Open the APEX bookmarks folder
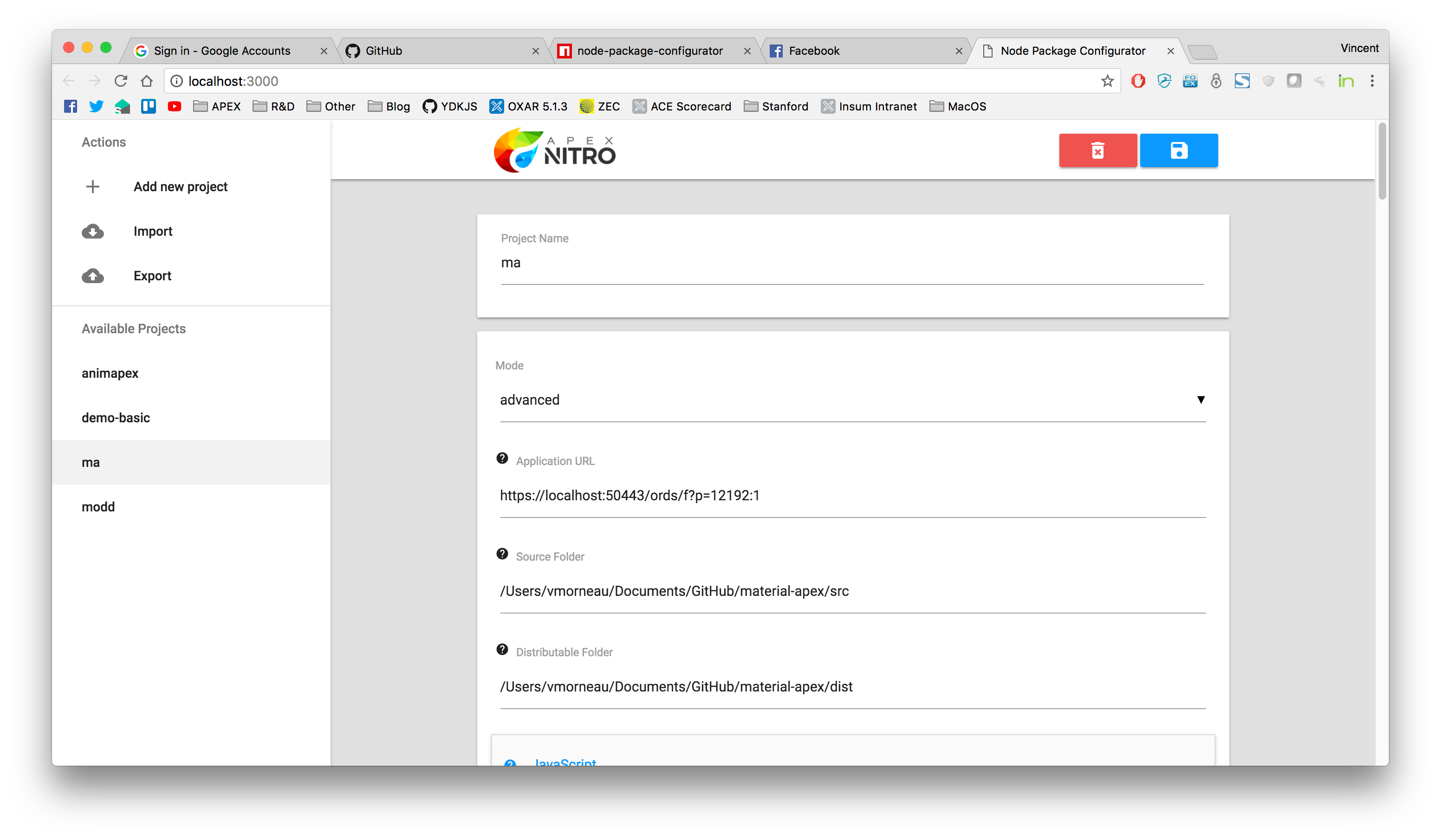1441x840 pixels. (217, 106)
